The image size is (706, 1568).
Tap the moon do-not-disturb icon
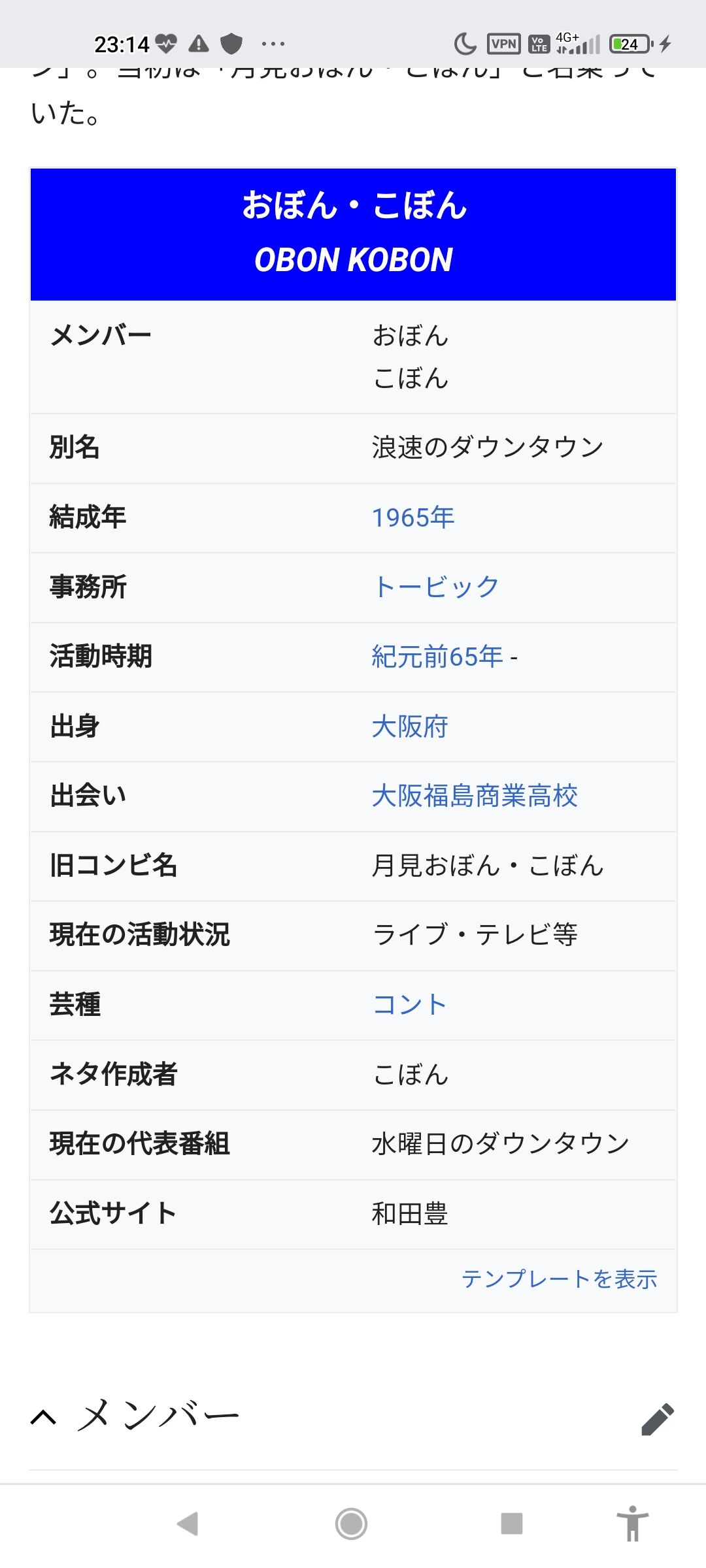pyautogui.click(x=465, y=44)
